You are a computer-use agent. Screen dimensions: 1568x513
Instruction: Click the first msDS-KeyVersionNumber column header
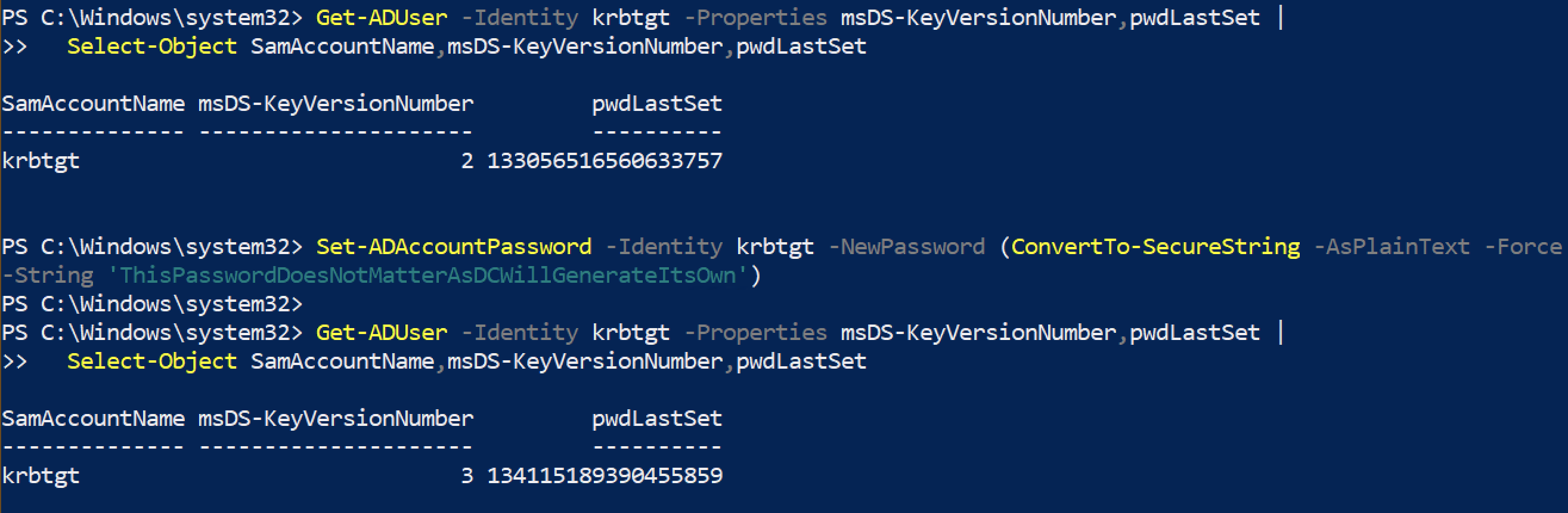tap(336, 104)
